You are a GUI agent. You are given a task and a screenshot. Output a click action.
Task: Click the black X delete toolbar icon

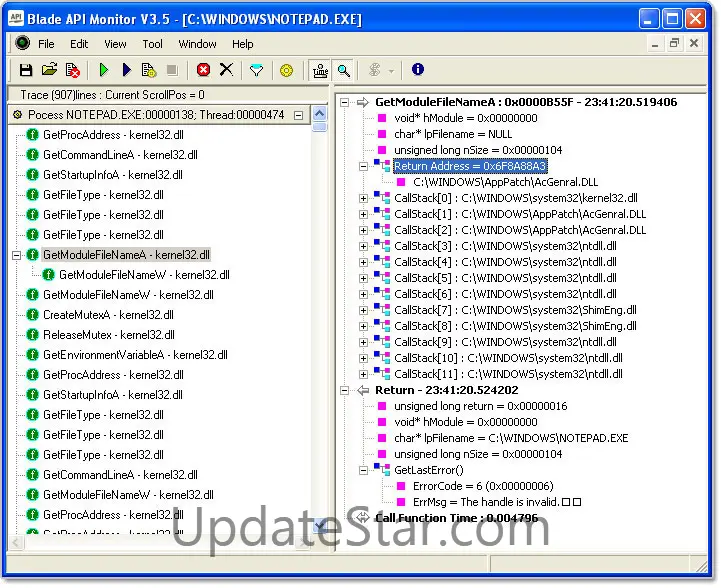(226, 70)
